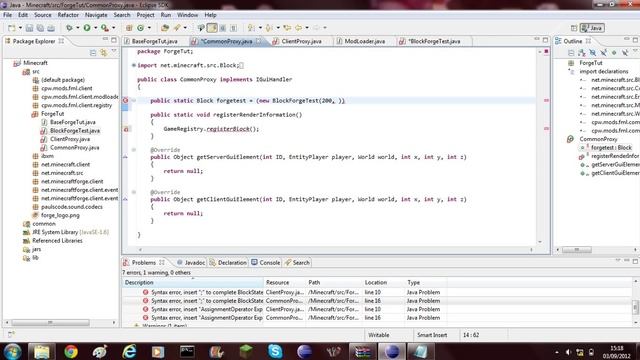Collapse getServerGuiElement fold marker
640x360 pixels.
coord(133,150)
